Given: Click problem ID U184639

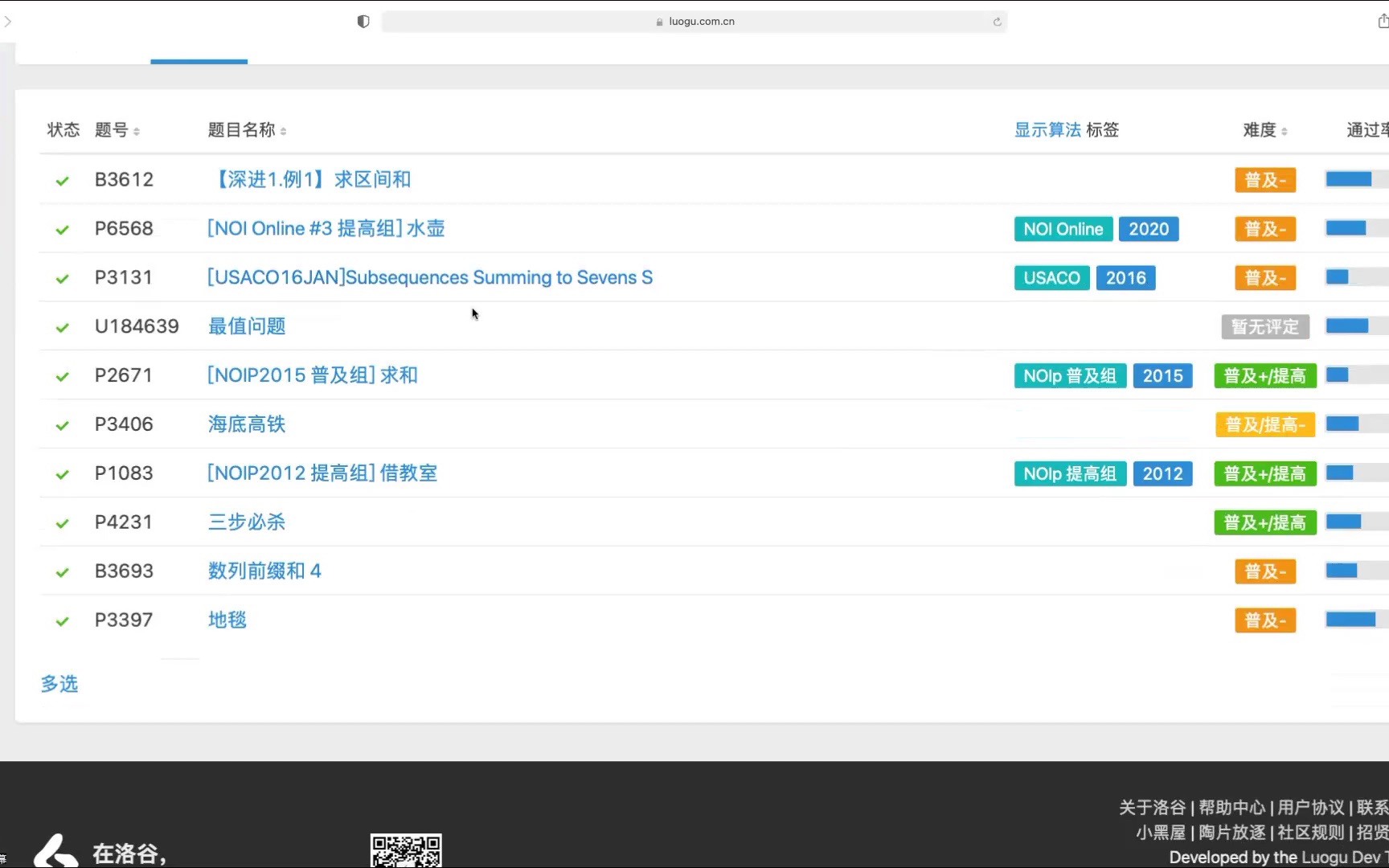Looking at the screenshot, I should pyautogui.click(x=137, y=326).
